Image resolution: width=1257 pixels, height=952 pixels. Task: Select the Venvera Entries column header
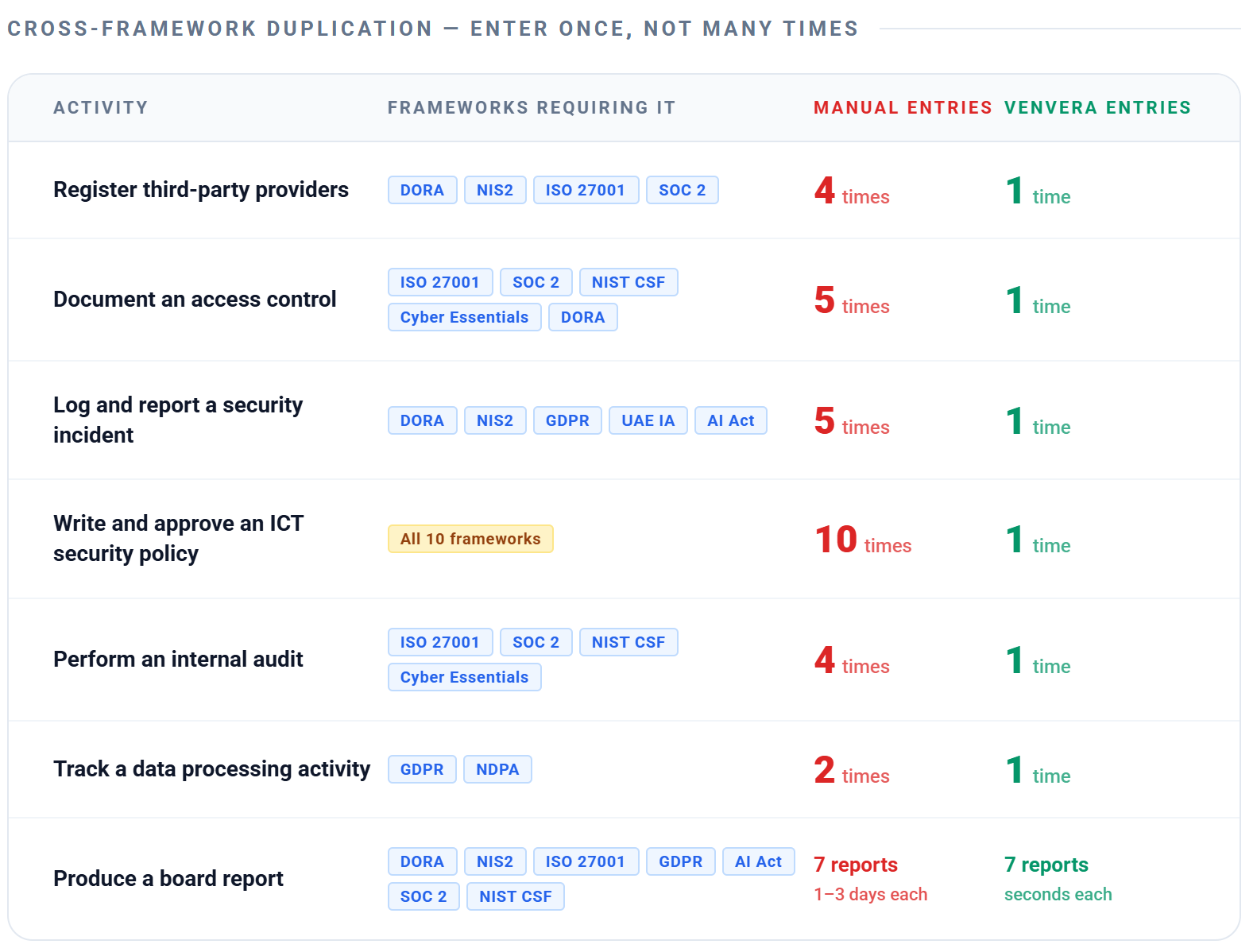click(x=1096, y=107)
